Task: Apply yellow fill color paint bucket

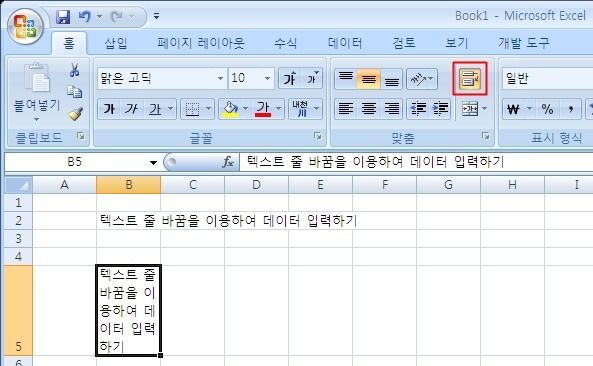Action: coord(230,109)
